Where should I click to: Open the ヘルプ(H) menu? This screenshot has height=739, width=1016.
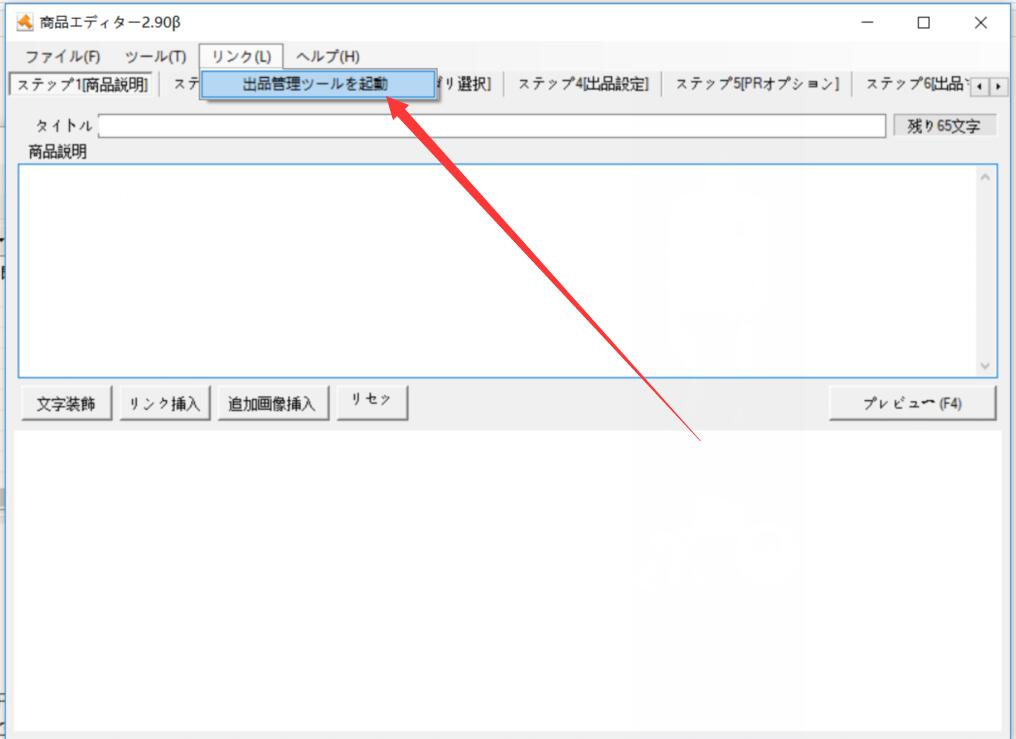pos(328,56)
